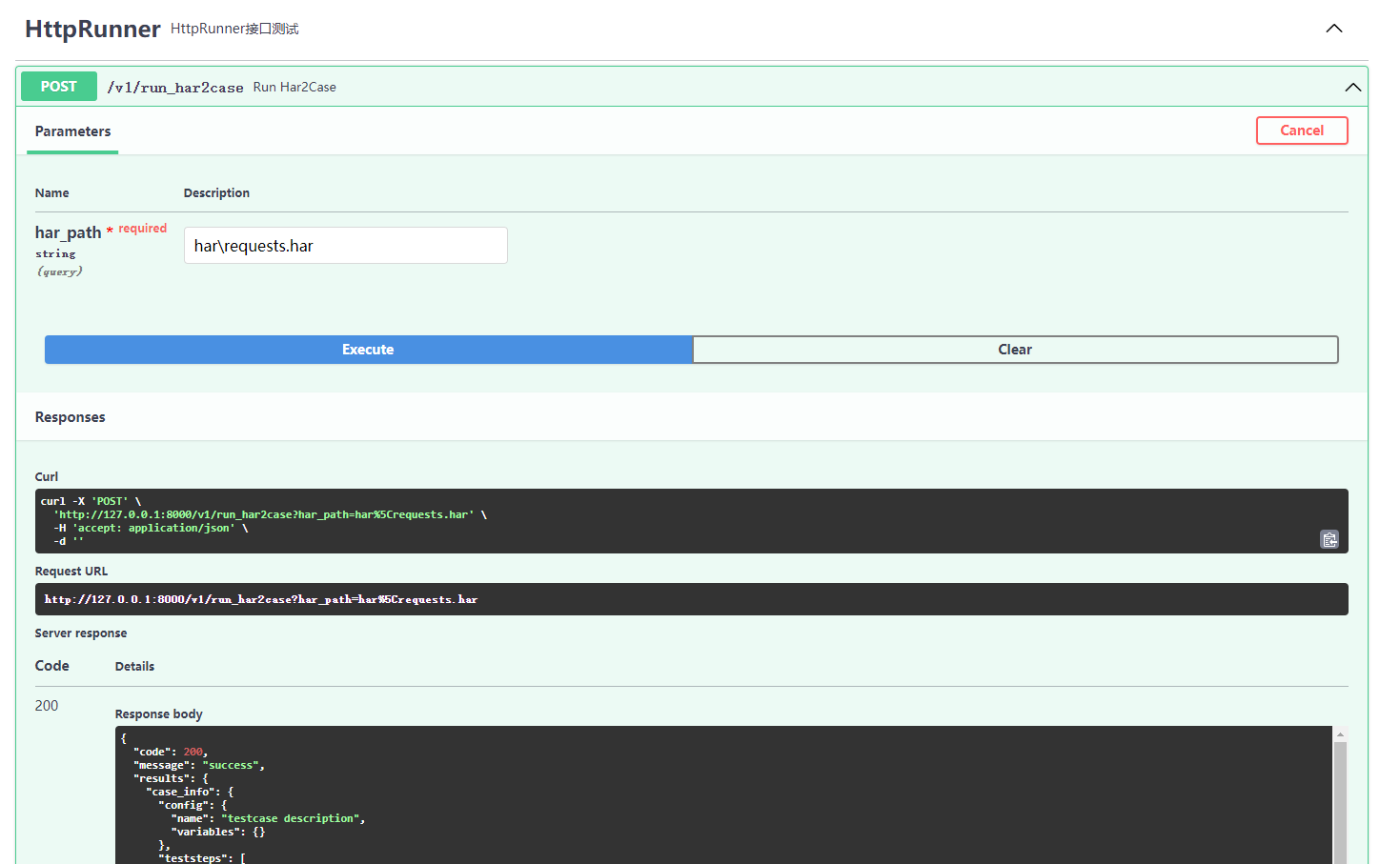Click the Description column header
This screenshot has width=1400, height=864.
(x=216, y=192)
